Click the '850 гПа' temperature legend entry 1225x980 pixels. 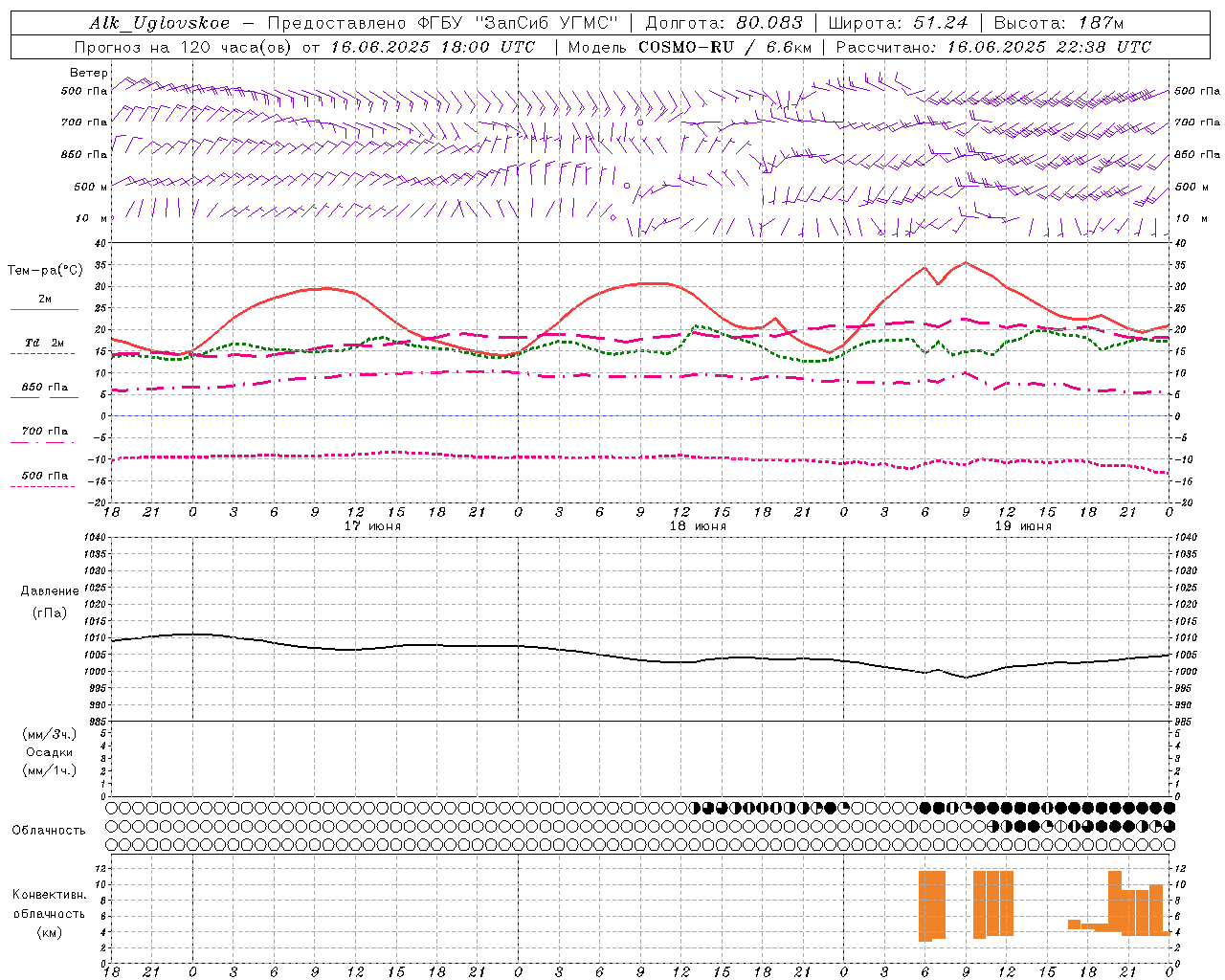pos(45,388)
